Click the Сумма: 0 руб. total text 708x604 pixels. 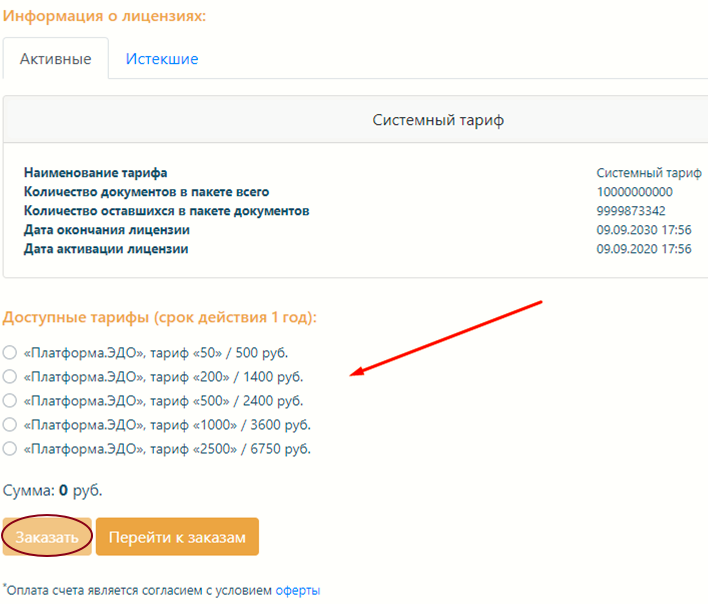[53, 491]
